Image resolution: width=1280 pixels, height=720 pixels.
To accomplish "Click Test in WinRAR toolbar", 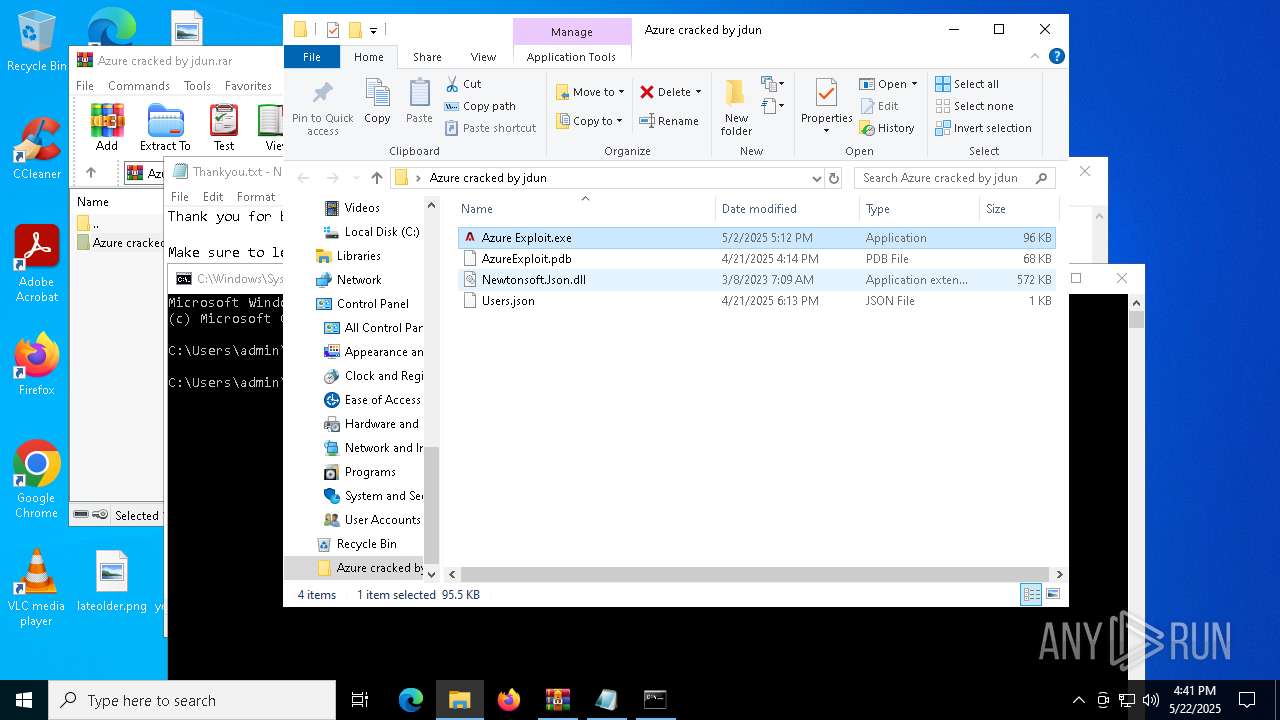I will [x=224, y=127].
